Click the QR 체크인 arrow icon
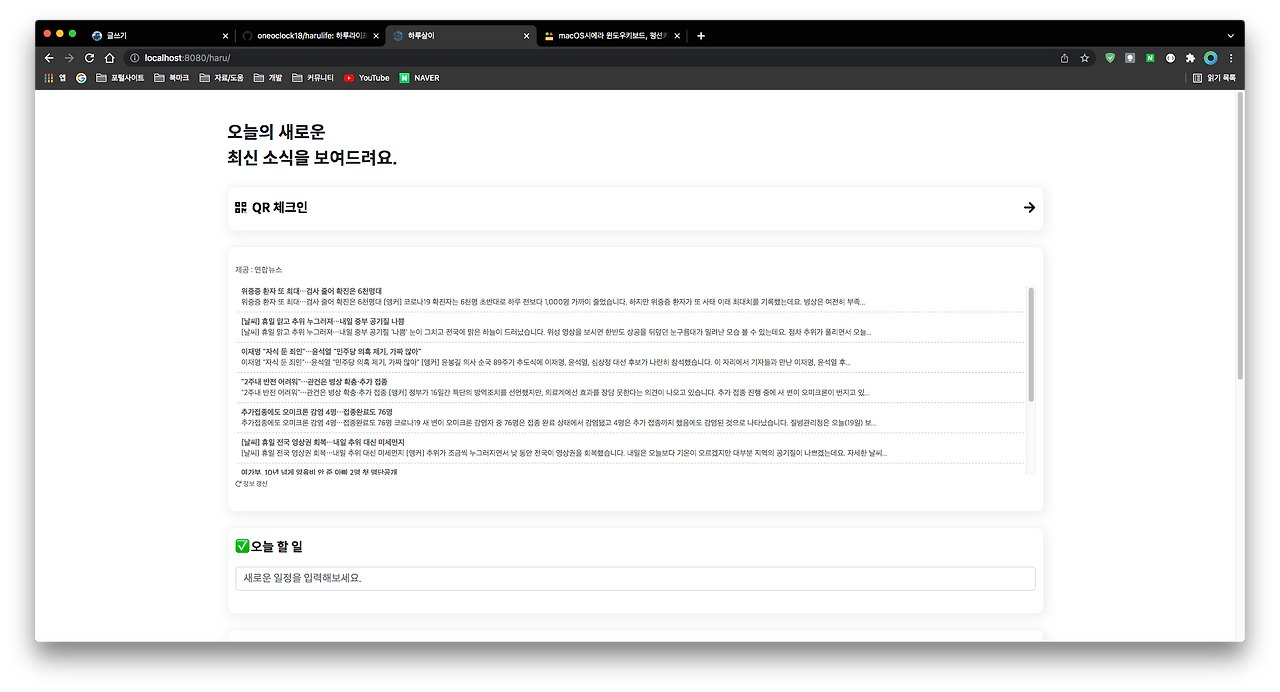 [1029, 208]
